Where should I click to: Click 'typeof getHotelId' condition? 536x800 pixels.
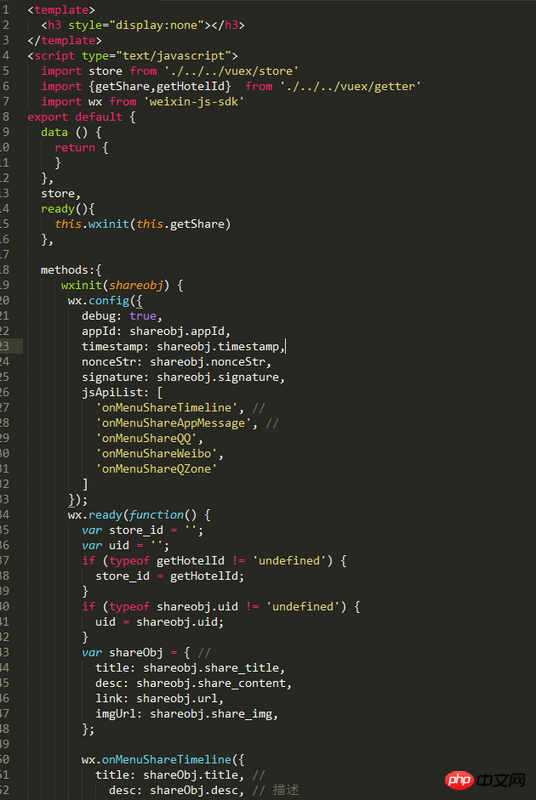(167, 561)
